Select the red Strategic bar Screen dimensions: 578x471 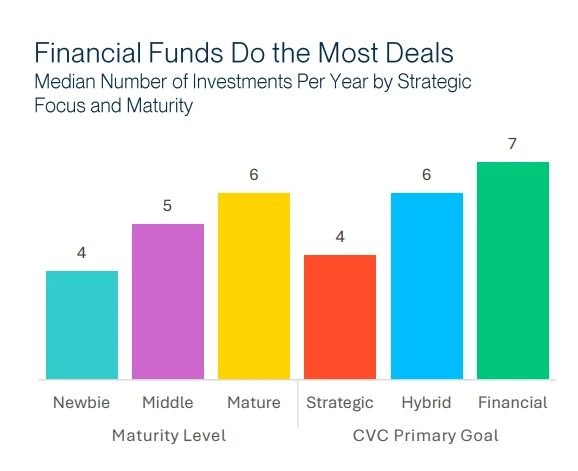(x=340, y=317)
